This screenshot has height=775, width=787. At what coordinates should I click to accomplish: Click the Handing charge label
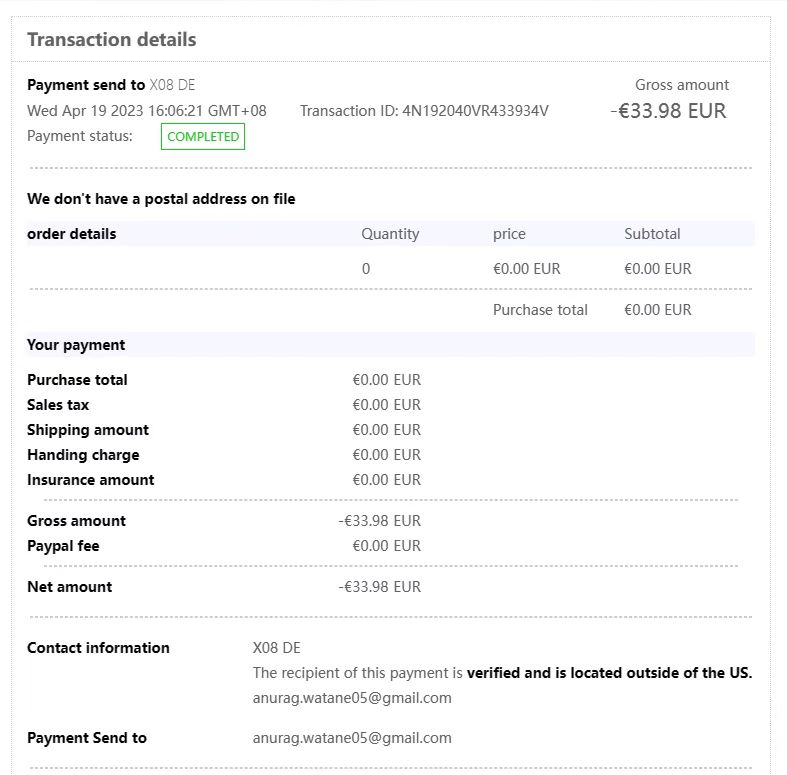click(83, 455)
